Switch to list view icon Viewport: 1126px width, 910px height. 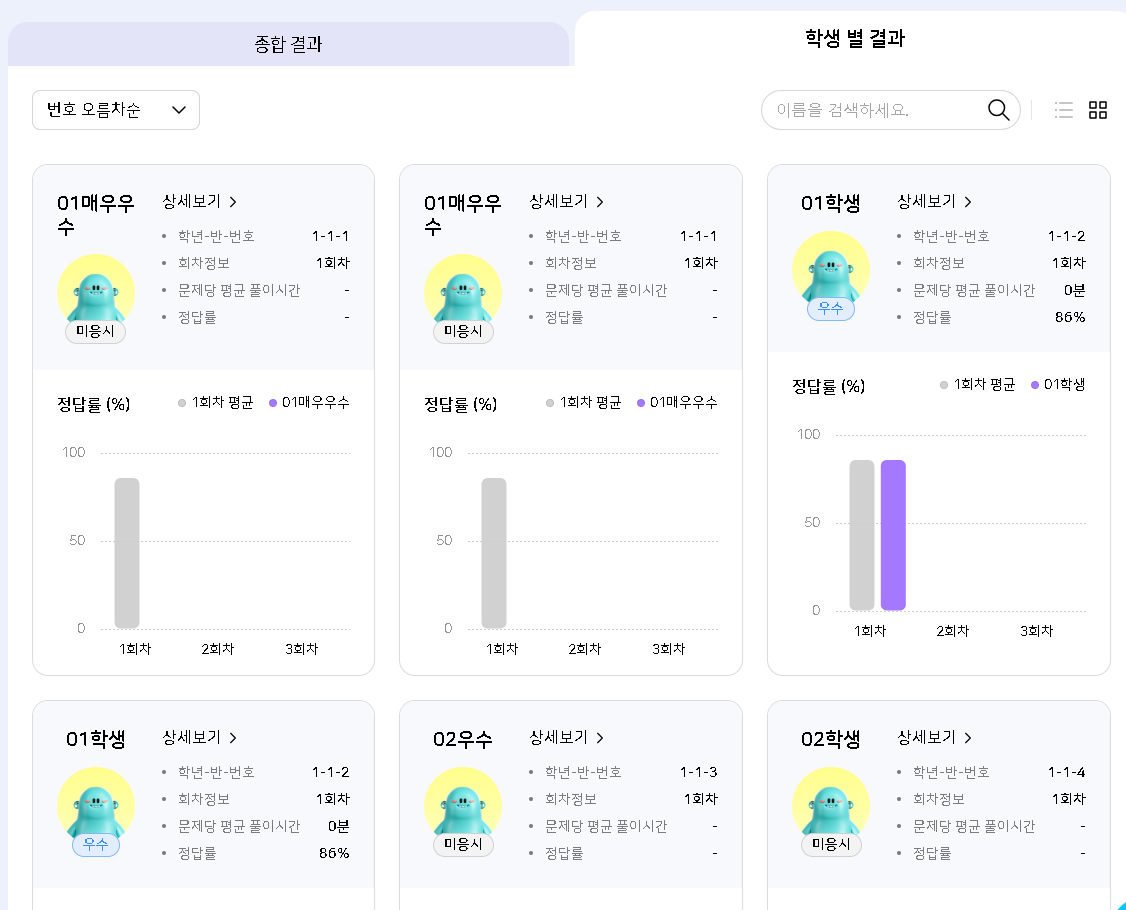coord(1064,110)
